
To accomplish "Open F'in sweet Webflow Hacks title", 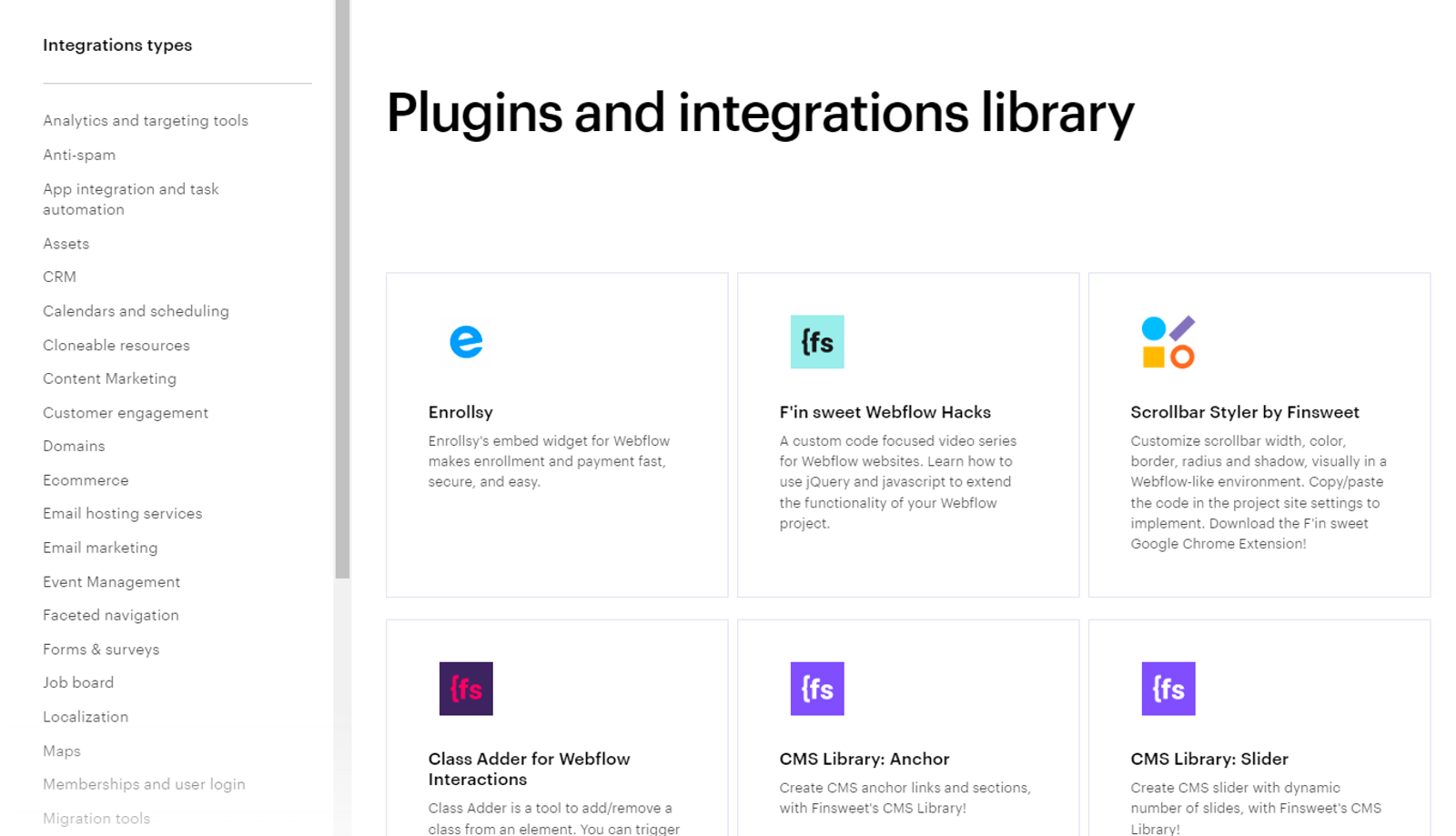I will point(885,412).
